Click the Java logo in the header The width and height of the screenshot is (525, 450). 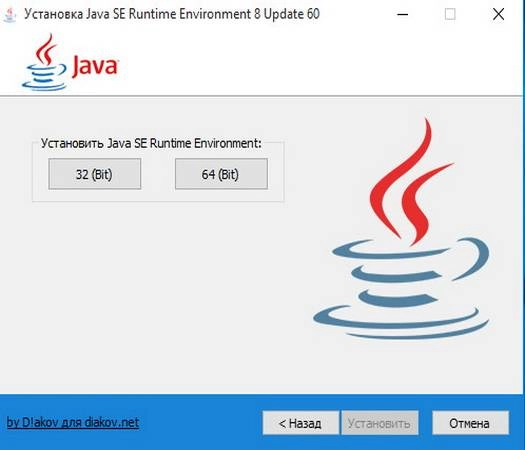click(70, 63)
